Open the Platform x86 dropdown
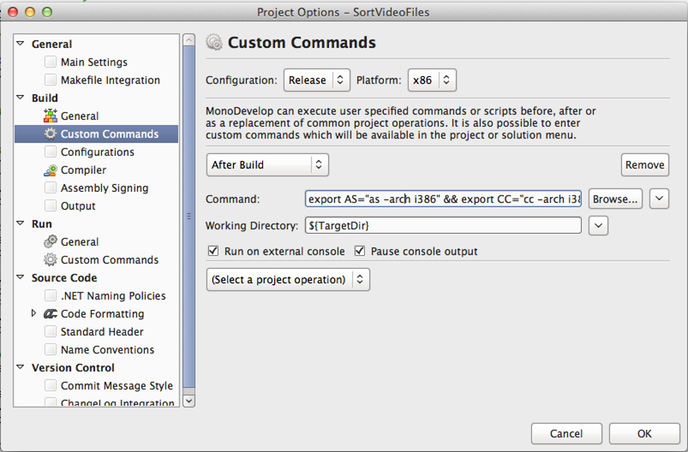 coord(433,79)
